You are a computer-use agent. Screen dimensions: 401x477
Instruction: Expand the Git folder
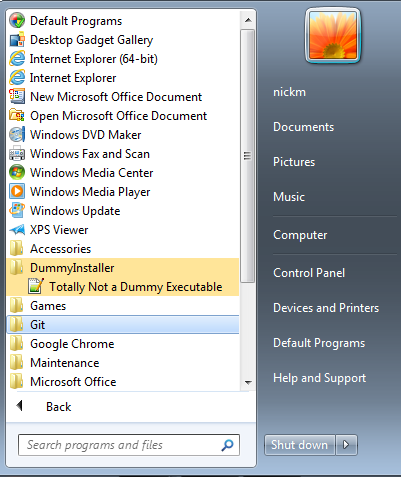pyautogui.click(x=123, y=325)
